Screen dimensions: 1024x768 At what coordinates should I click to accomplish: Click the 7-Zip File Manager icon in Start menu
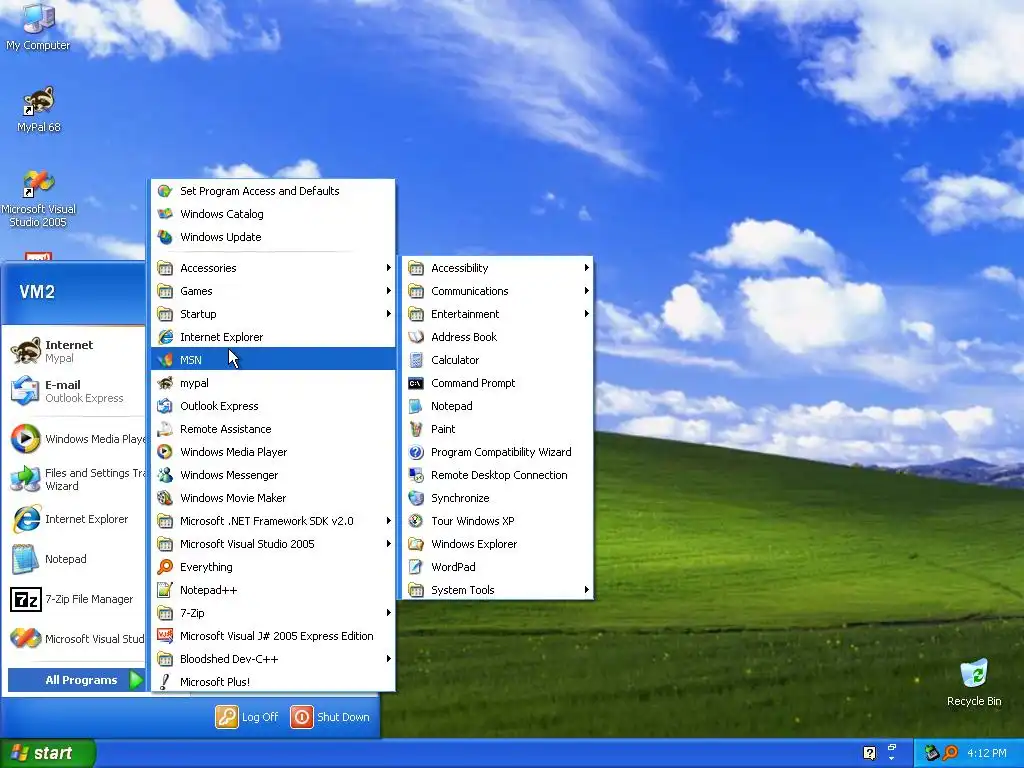pos(26,599)
